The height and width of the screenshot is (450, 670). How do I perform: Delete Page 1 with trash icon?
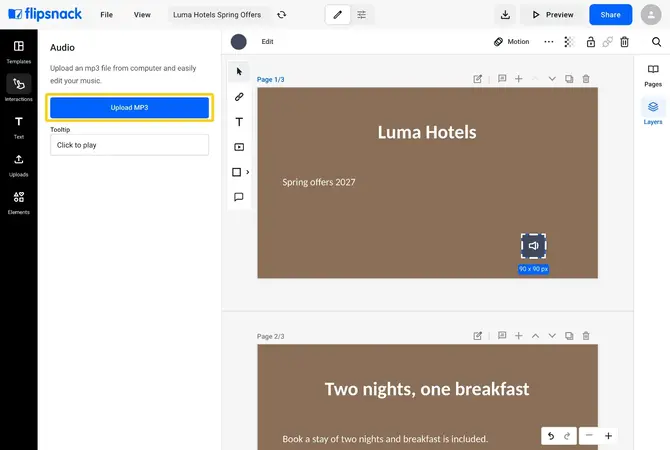tap(586, 79)
